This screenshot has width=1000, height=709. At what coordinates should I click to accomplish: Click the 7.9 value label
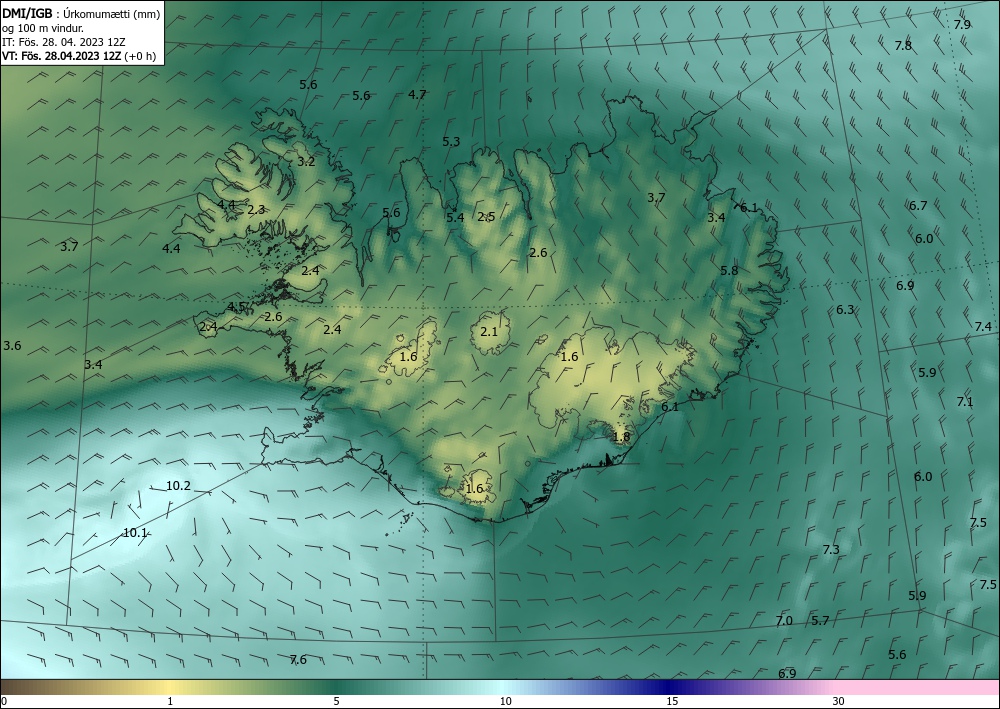tap(962, 25)
